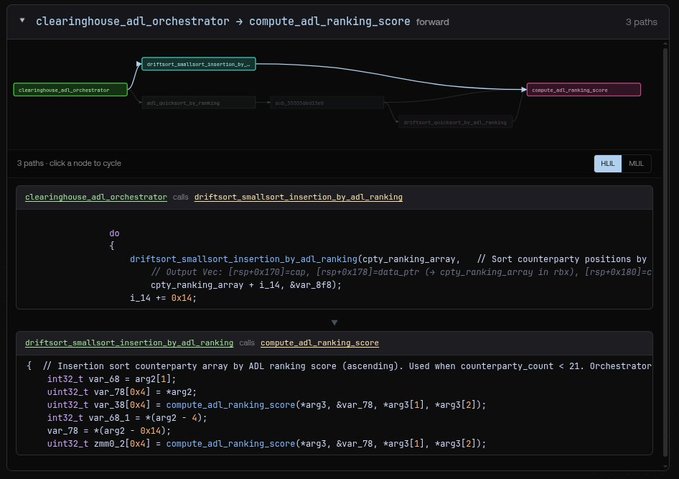Click 'uint32_t var_78[0x4] = *arg2;' line

point(122,392)
